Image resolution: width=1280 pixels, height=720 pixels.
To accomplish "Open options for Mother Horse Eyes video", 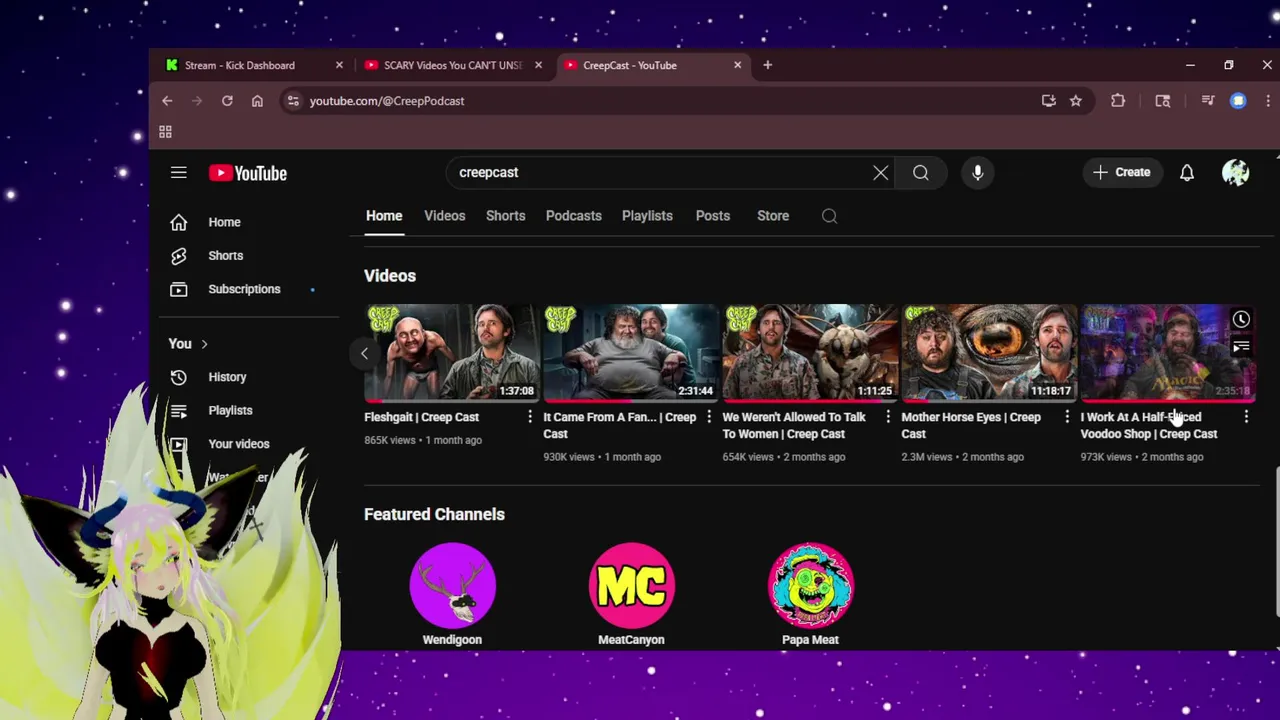I will [1067, 417].
